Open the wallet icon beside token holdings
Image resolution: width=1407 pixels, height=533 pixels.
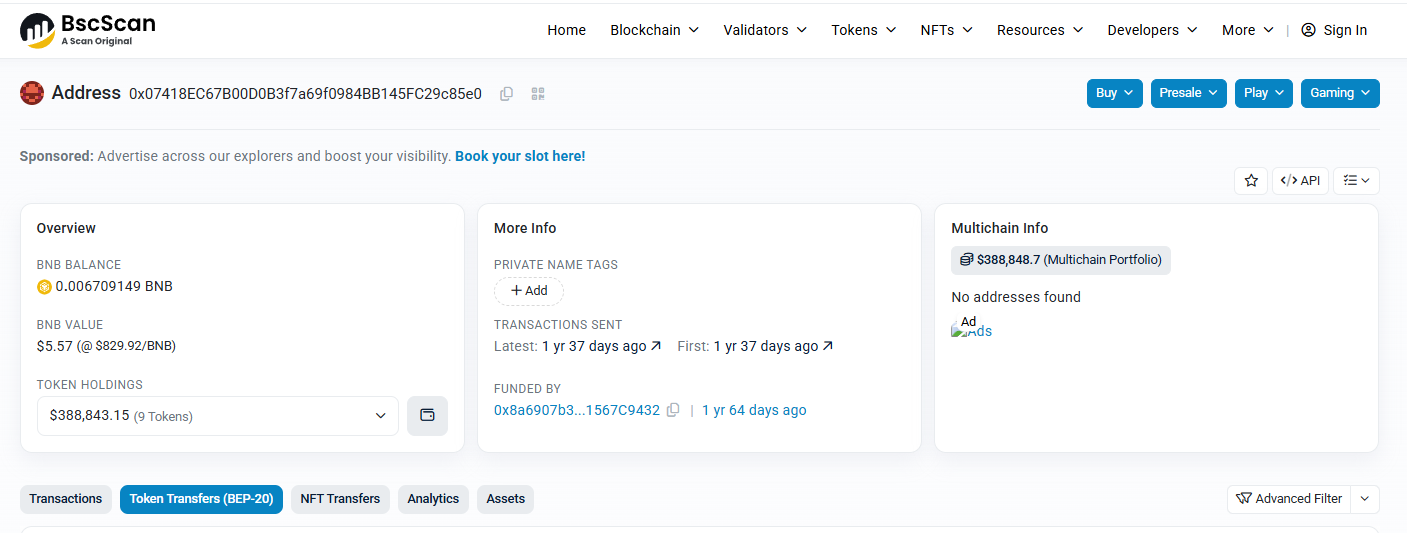(x=427, y=416)
